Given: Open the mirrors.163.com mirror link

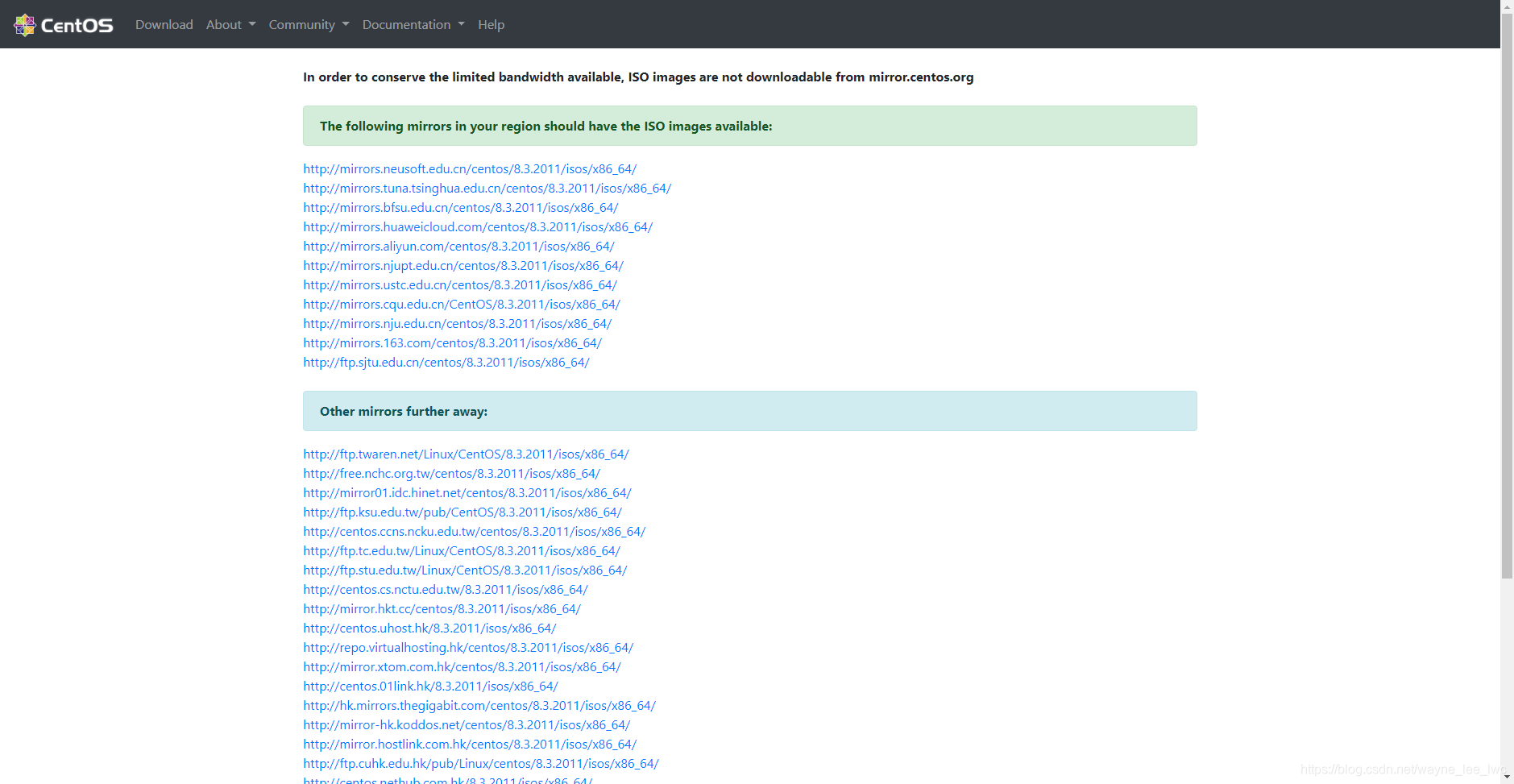Looking at the screenshot, I should tap(453, 343).
